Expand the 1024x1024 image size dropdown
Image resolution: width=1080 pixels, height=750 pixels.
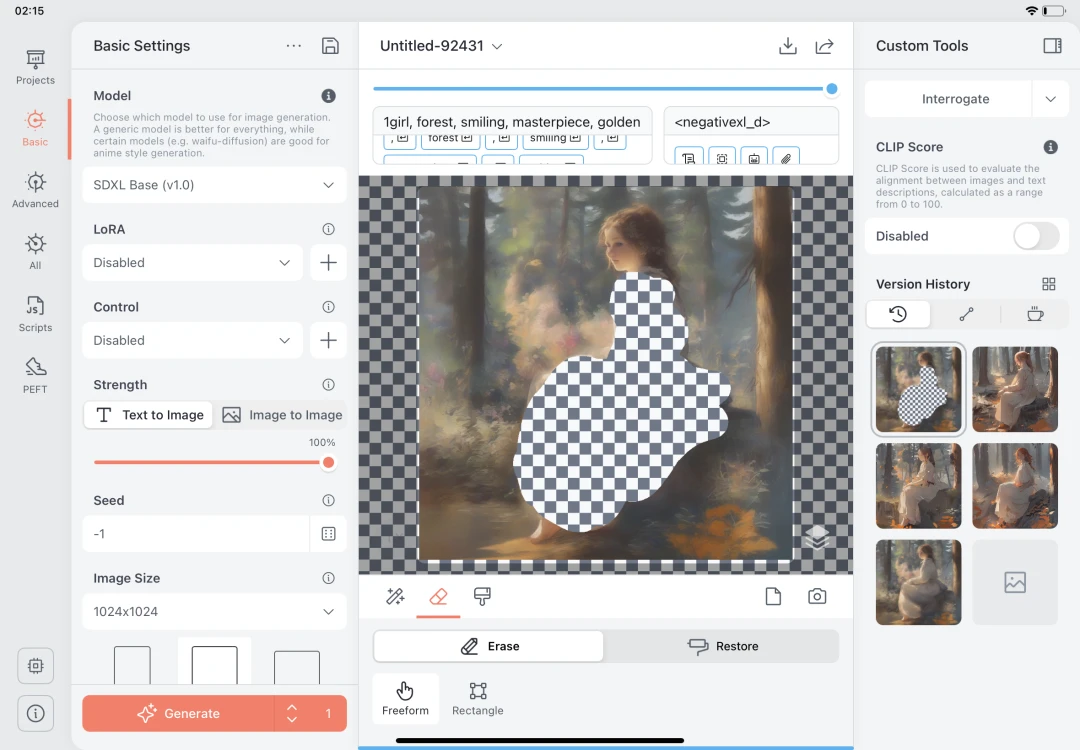point(214,611)
